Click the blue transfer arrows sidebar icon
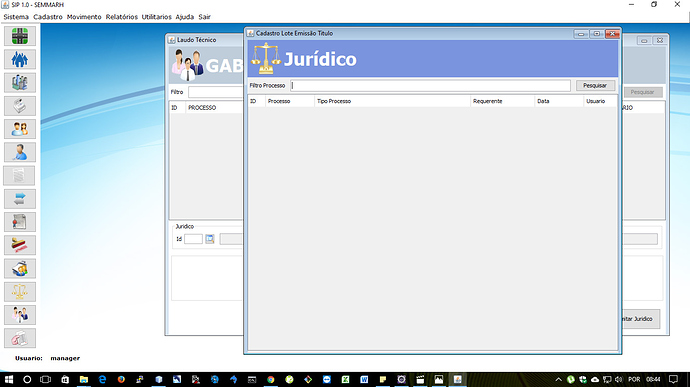Screen dimensions: 690x387 (20, 199)
